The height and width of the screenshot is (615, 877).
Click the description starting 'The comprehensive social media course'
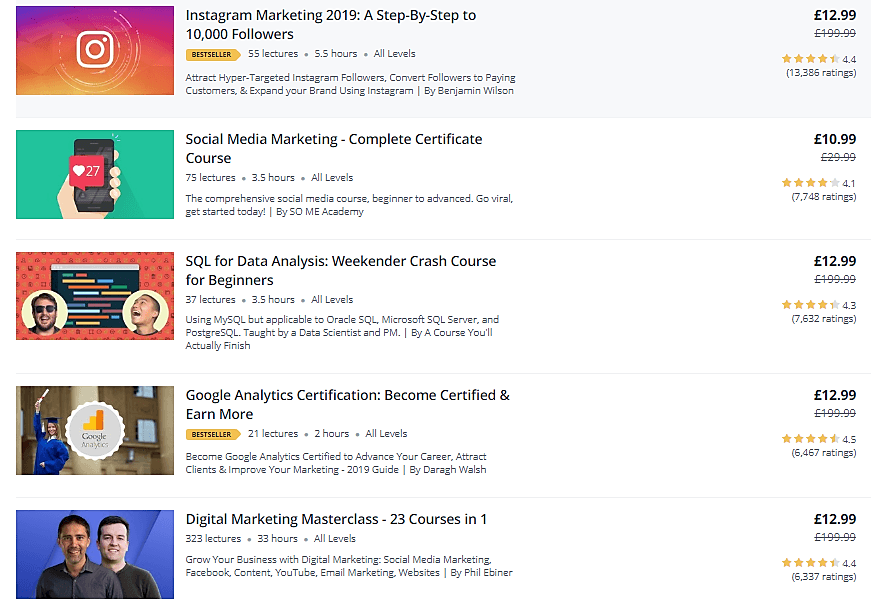click(x=349, y=205)
